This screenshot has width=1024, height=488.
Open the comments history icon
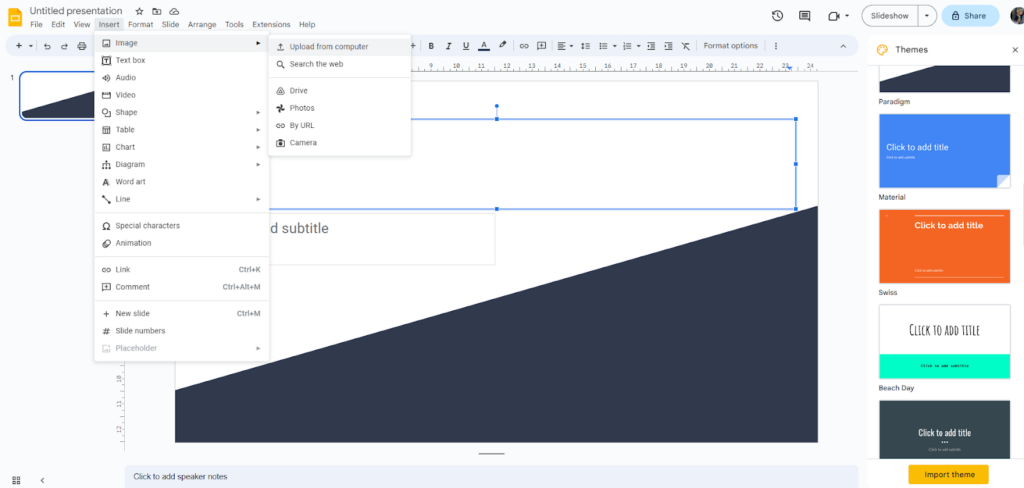click(805, 16)
